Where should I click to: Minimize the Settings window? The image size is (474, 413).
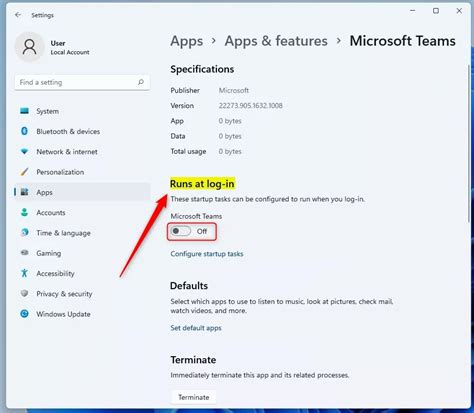[413, 11]
